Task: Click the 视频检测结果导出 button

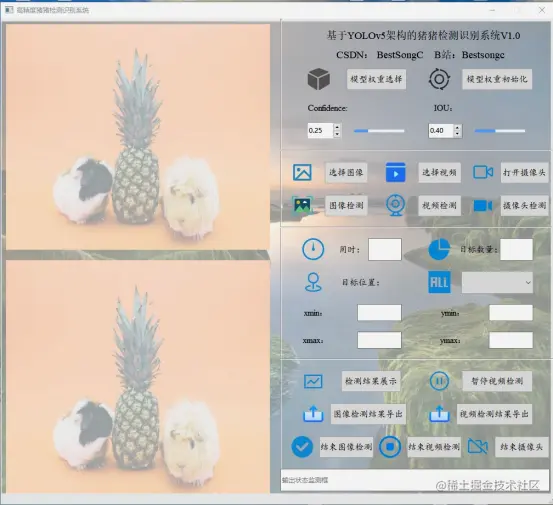Action: pyautogui.click(x=494, y=414)
